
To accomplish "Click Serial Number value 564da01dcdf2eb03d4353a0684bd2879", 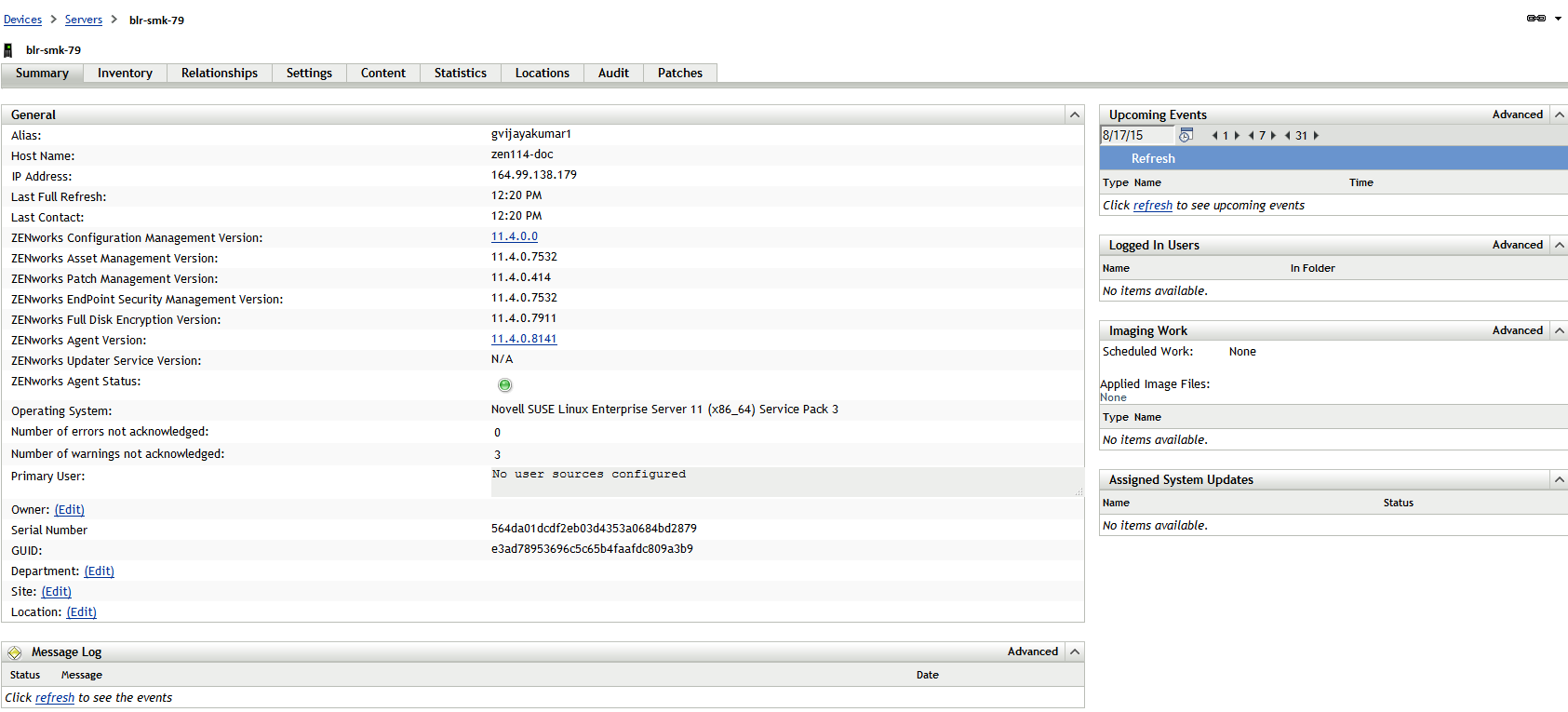I will [594, 529].
